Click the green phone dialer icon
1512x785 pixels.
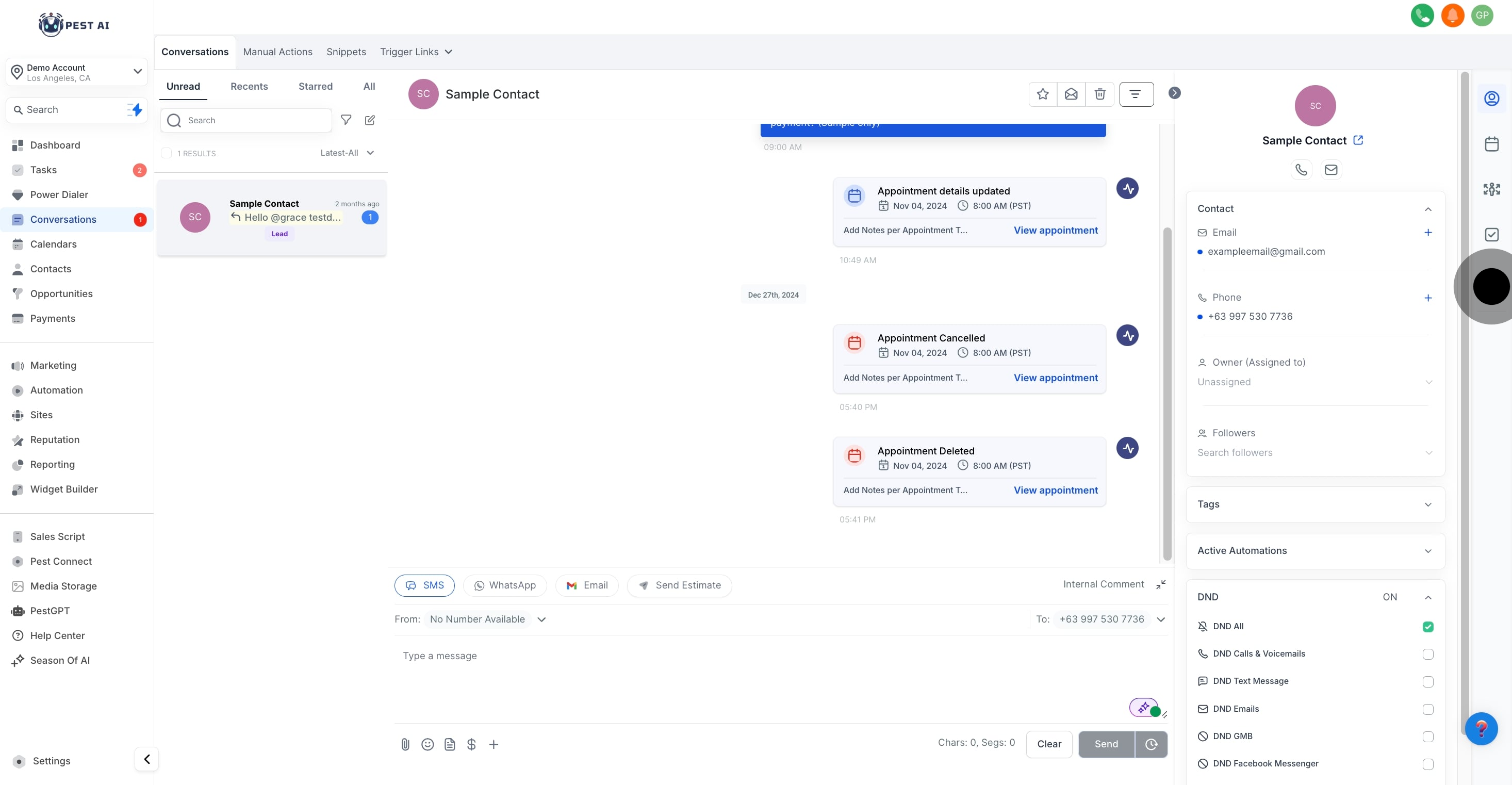pyautogui.click(x=1422, y=15)
